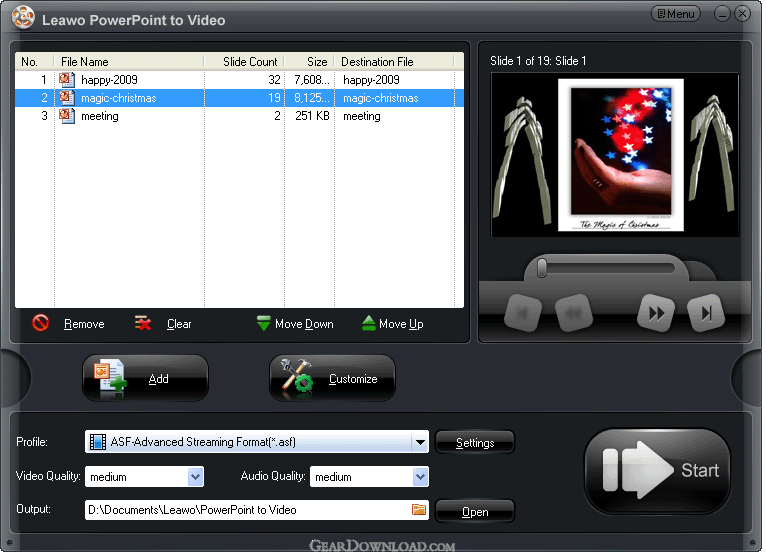Go to previous slide in preview
The image size is (766, 555).
point(575,315)
